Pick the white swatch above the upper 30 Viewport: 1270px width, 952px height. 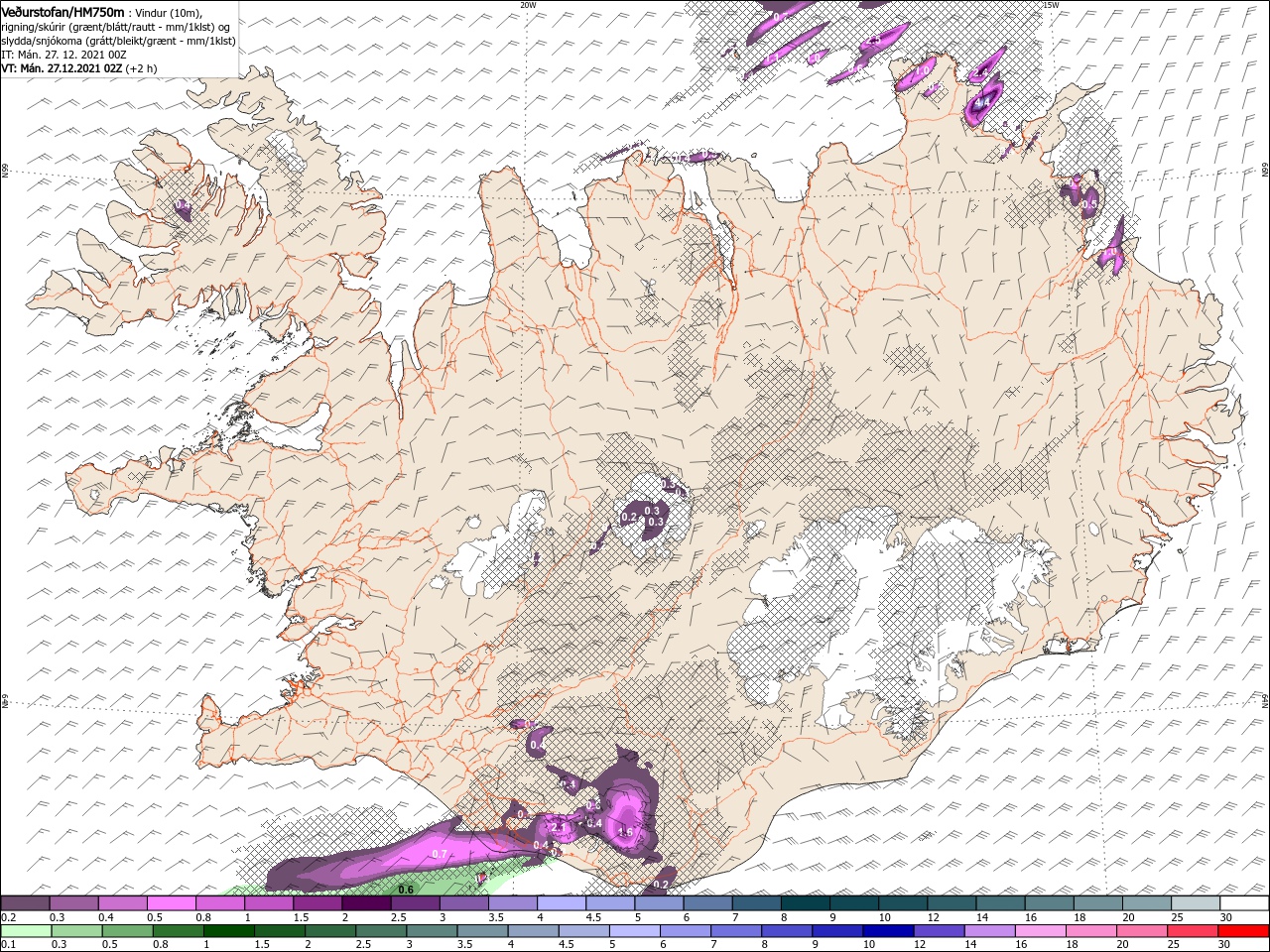point(1243,903)
